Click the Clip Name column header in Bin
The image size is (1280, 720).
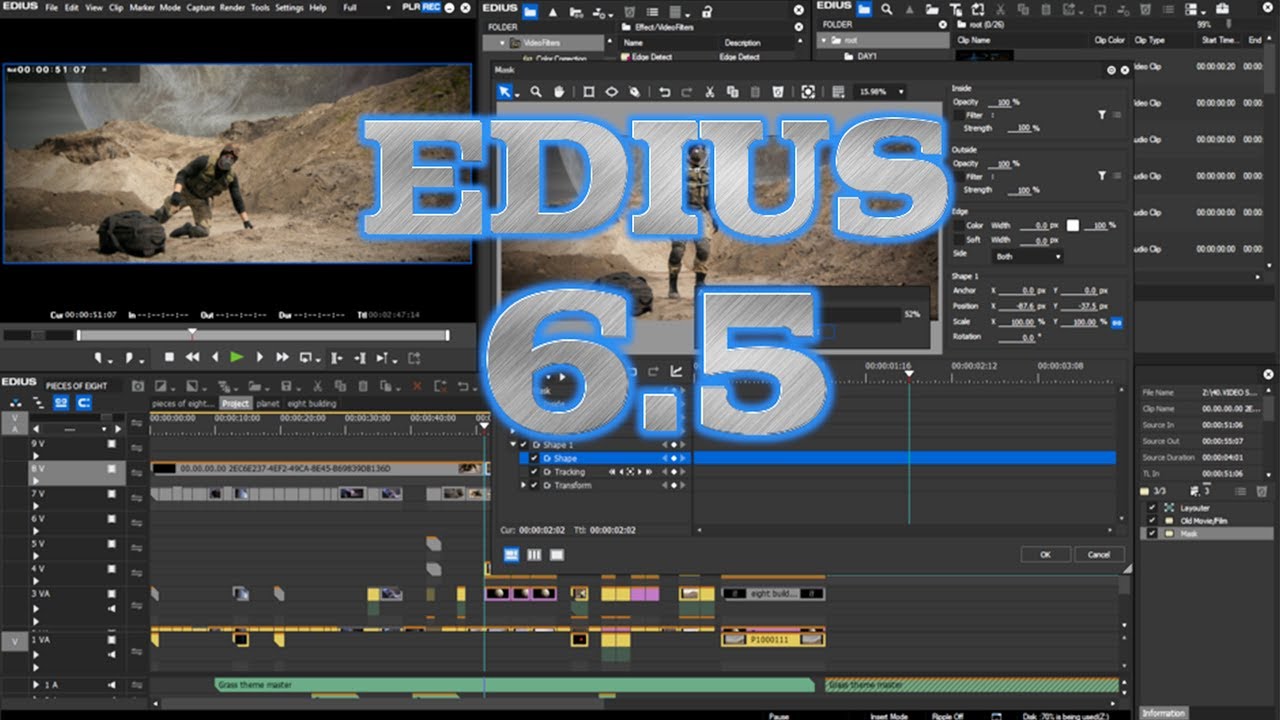point(974,41)
